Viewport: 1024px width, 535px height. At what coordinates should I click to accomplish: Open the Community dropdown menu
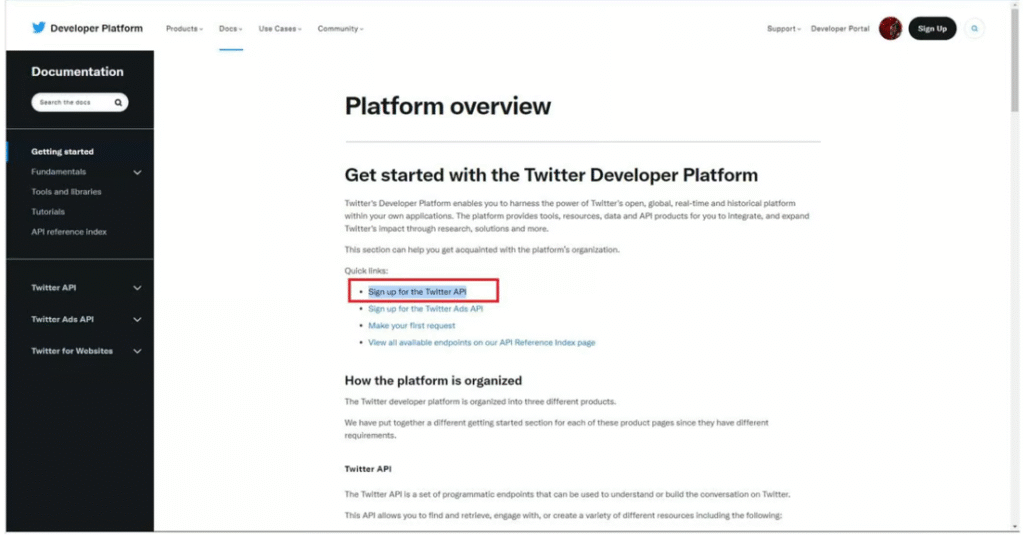tap(340, 29)
